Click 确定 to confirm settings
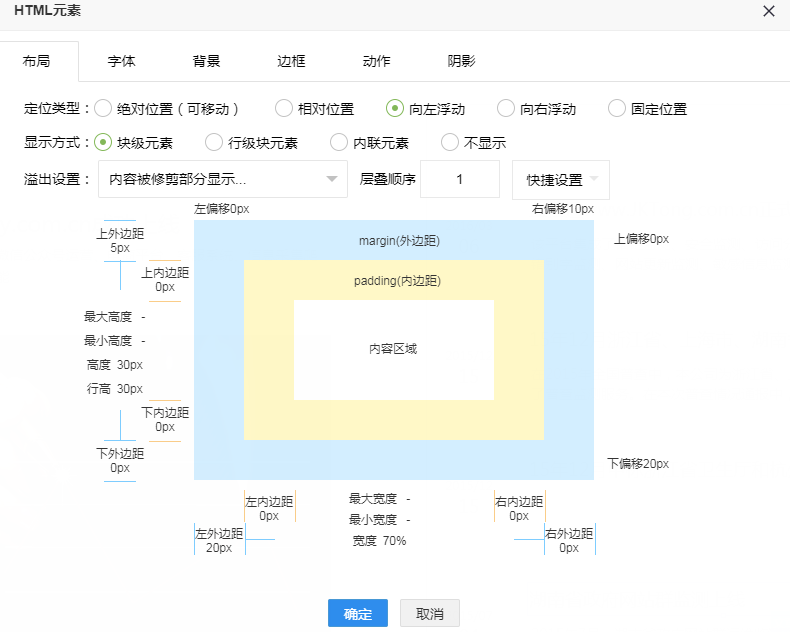 click(357, 614)
